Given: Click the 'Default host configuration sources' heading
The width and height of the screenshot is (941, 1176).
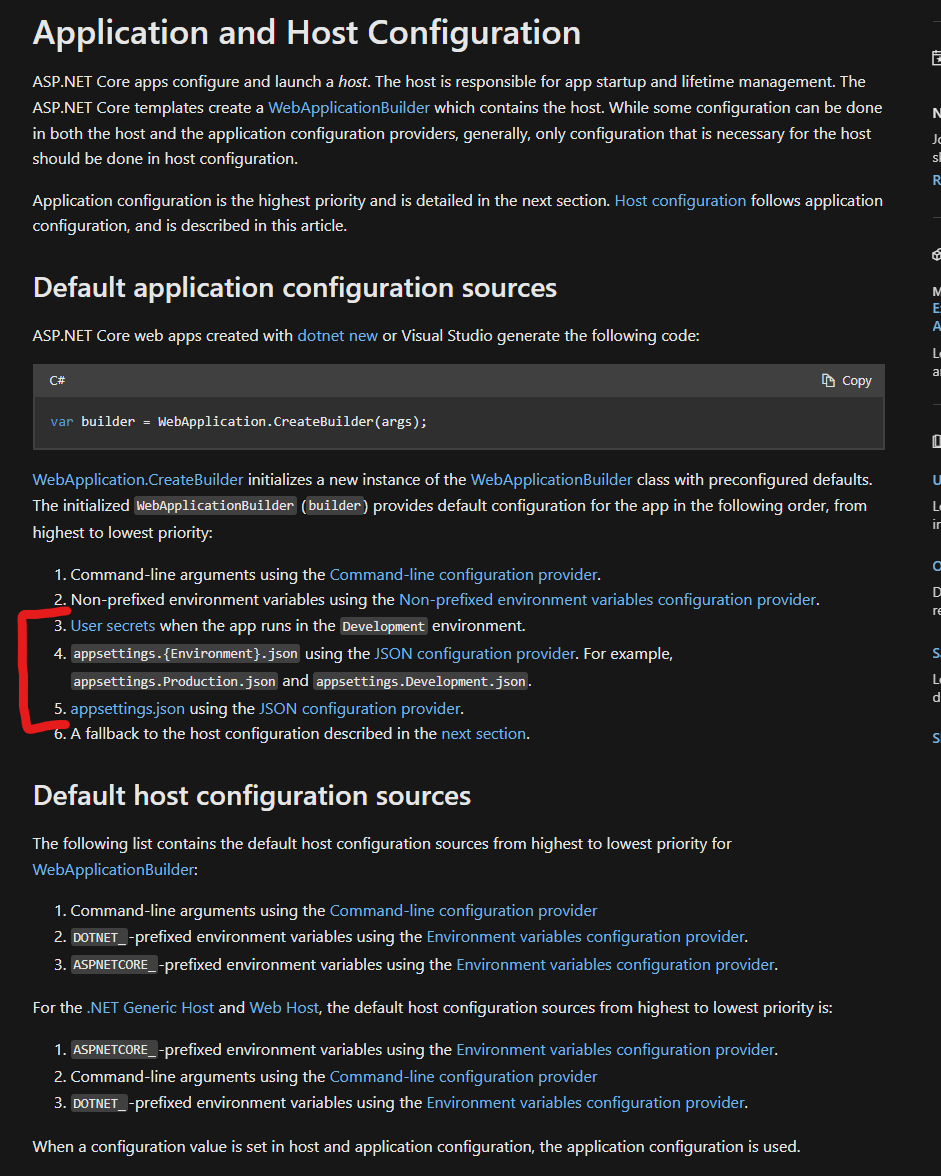Looking at the screenshot, I should point(252,795).
